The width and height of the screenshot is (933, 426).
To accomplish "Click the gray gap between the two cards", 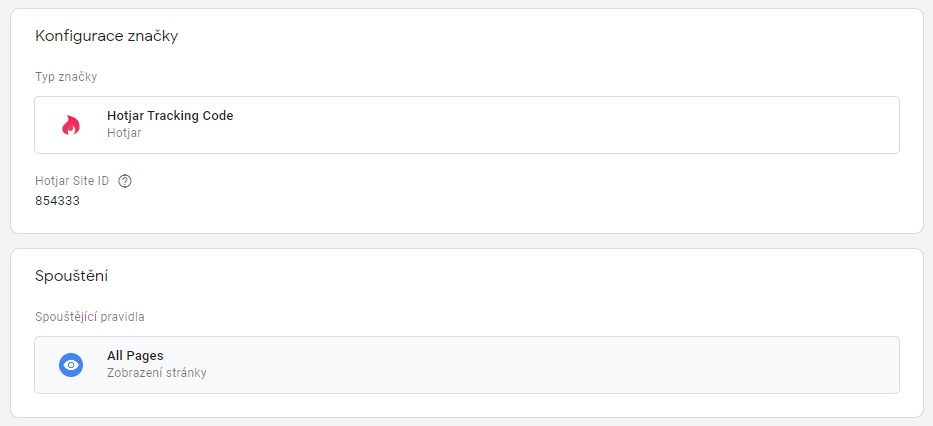I will click(466, 241).
